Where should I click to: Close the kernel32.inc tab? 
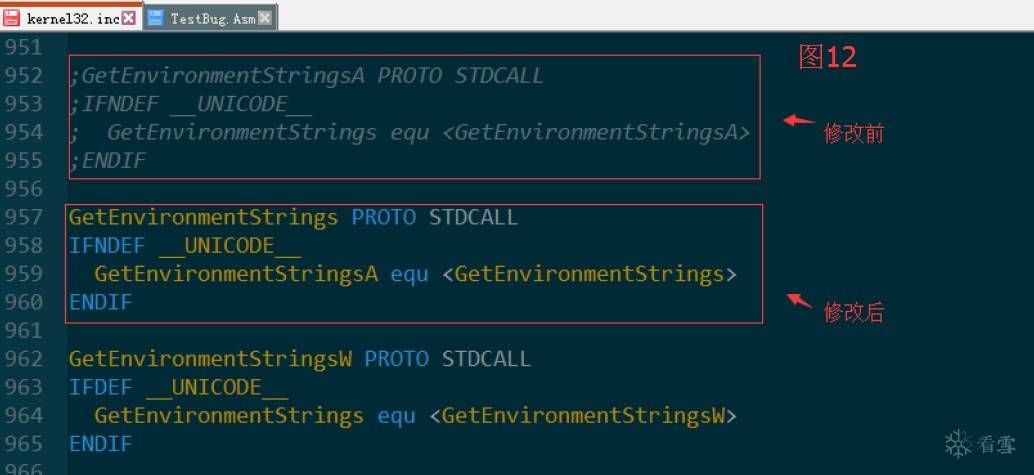coord(129,18)
